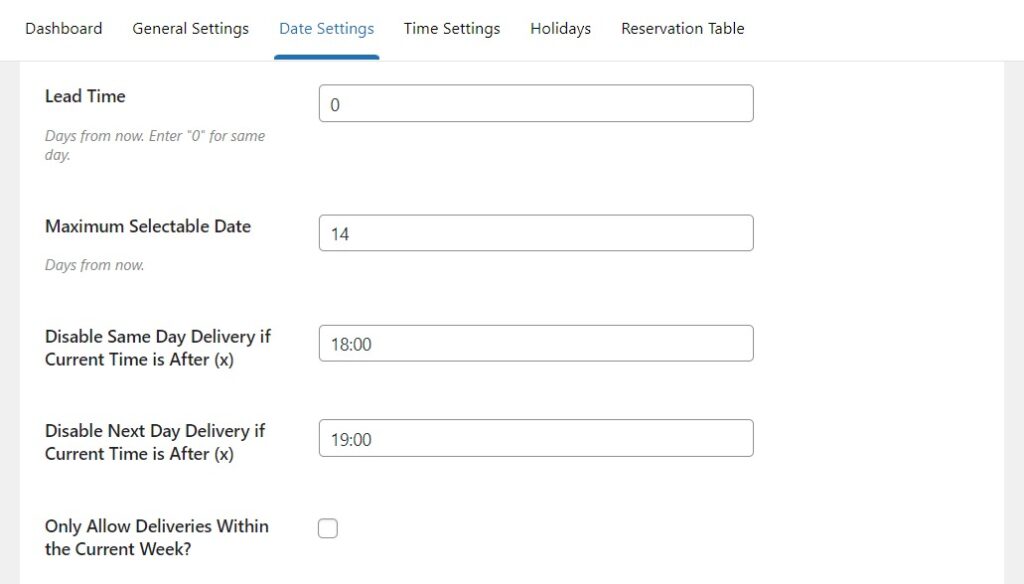Switch to the Dashboard tab
Screen dimensions: 1024x584
click(x=63, y=29)
